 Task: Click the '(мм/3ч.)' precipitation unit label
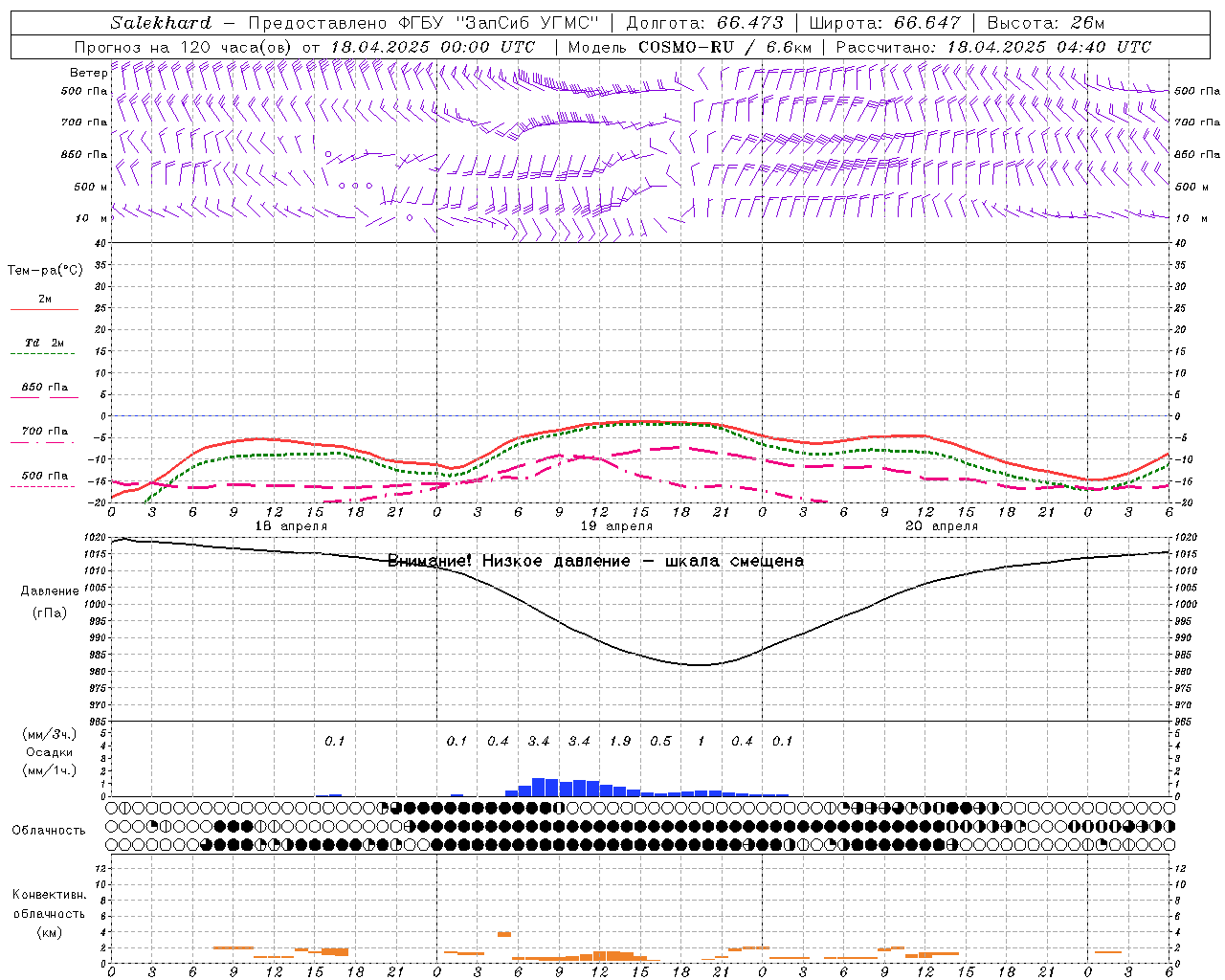point(50,734)
